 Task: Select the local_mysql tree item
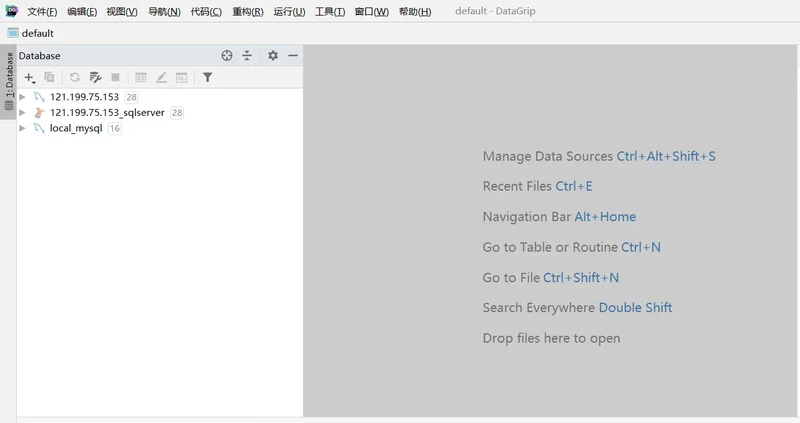click(76, 128)
